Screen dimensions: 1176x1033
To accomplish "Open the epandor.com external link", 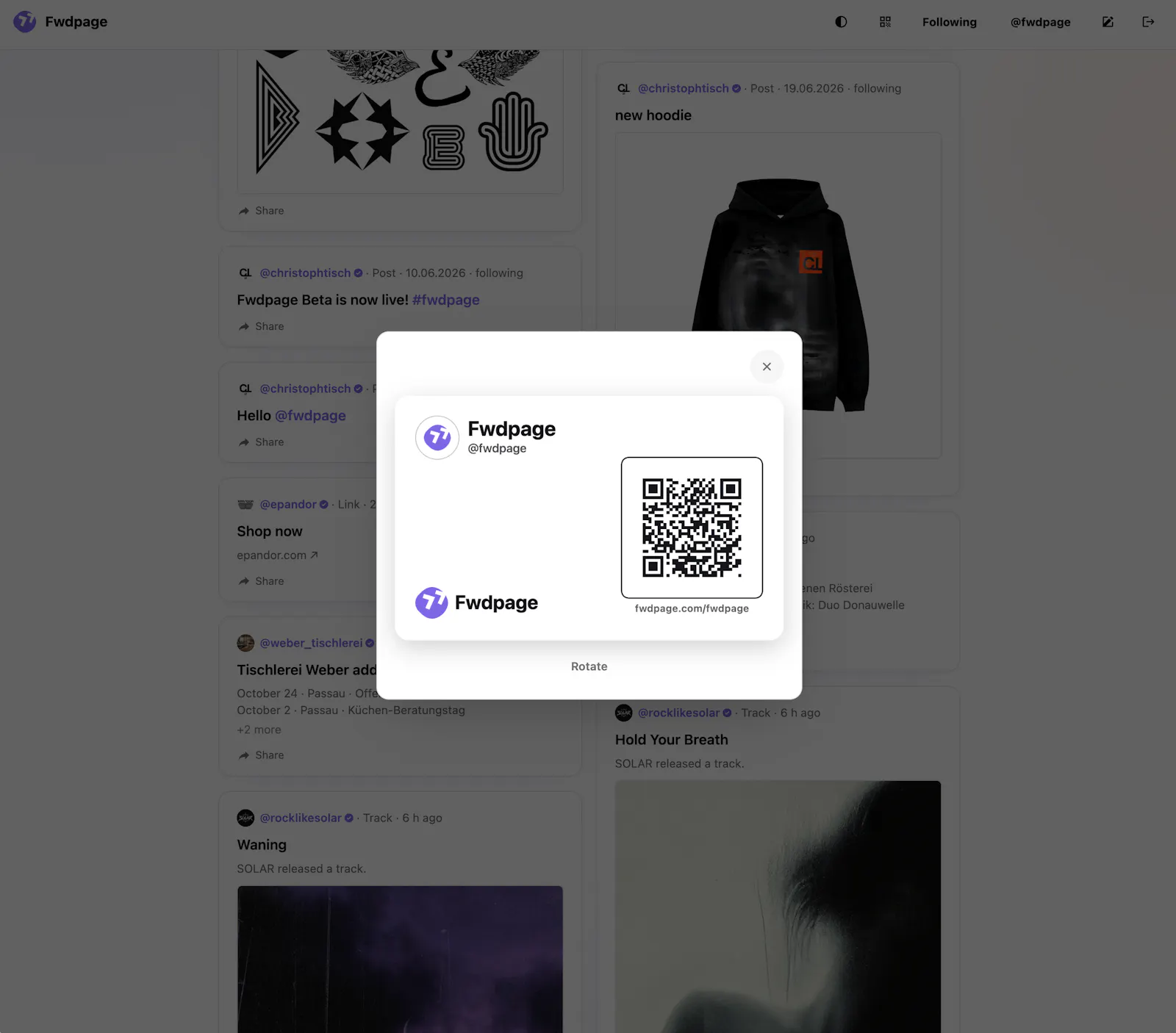I will 278,555.
